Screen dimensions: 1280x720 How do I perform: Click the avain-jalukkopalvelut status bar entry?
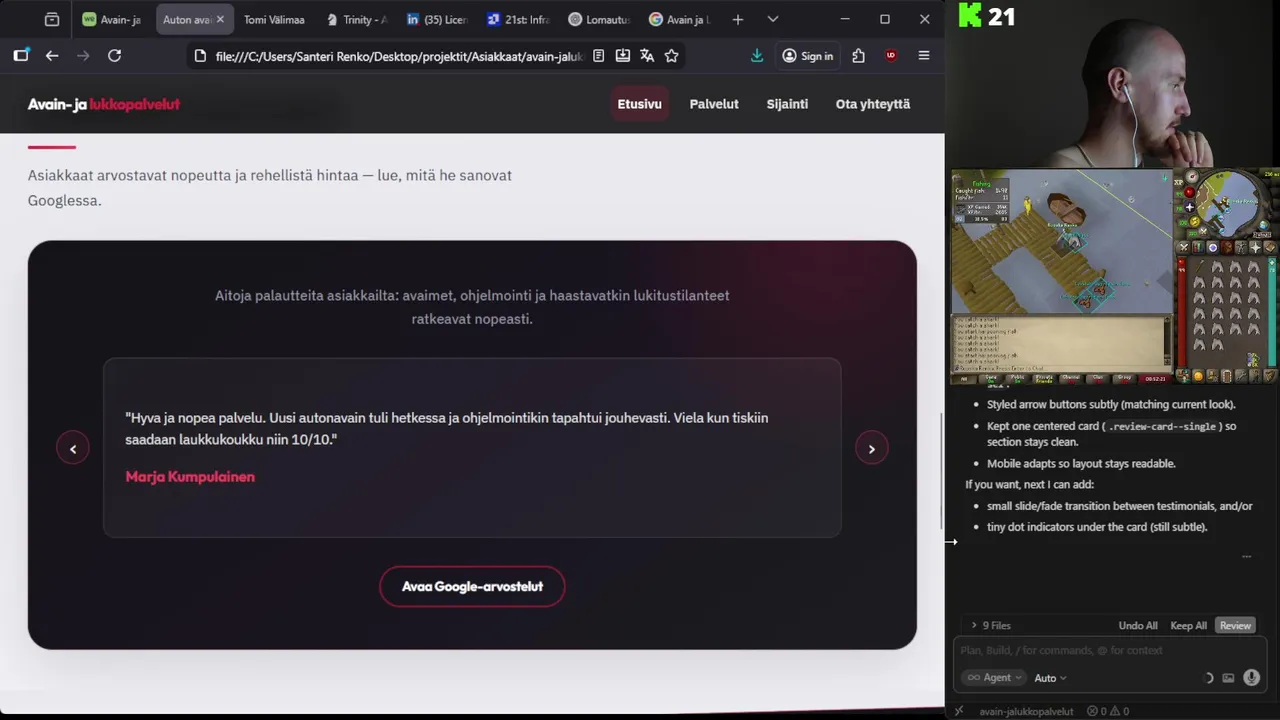pos(1026,711)
